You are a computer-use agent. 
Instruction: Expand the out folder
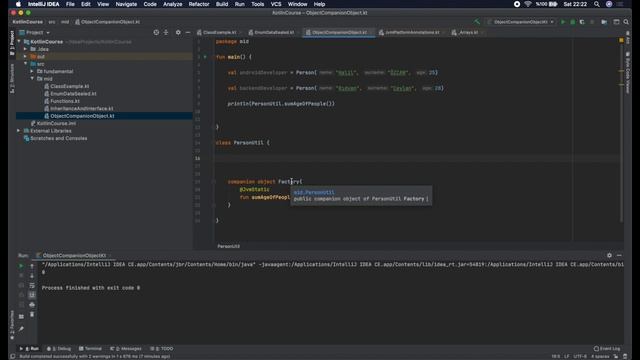point(26,56)
